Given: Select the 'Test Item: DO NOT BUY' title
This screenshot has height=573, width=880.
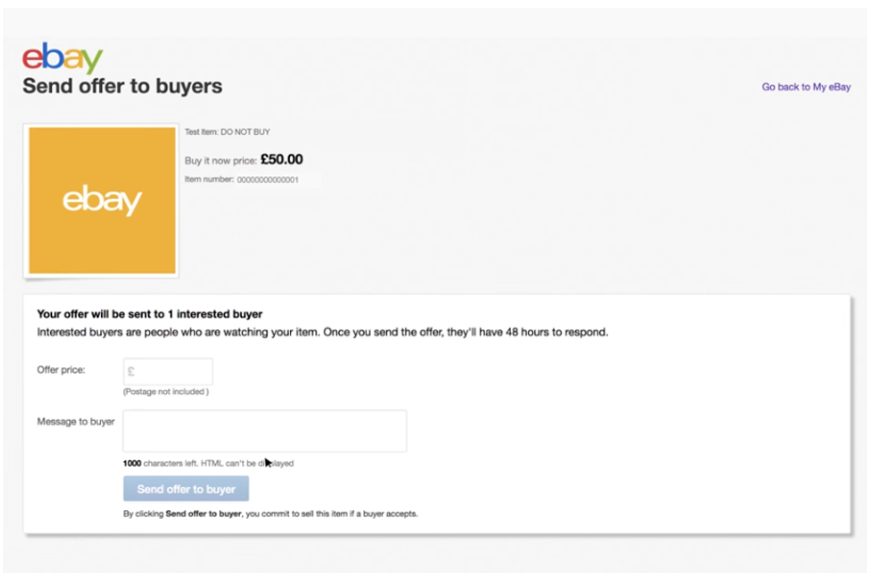Looking at the screenshot, I should 227,132.
